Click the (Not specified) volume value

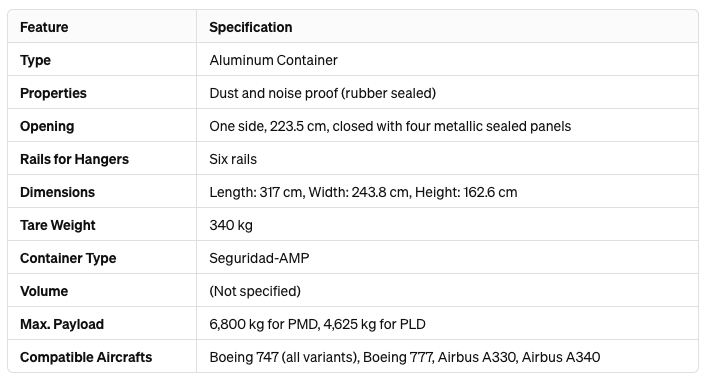[x=255, y=291]
